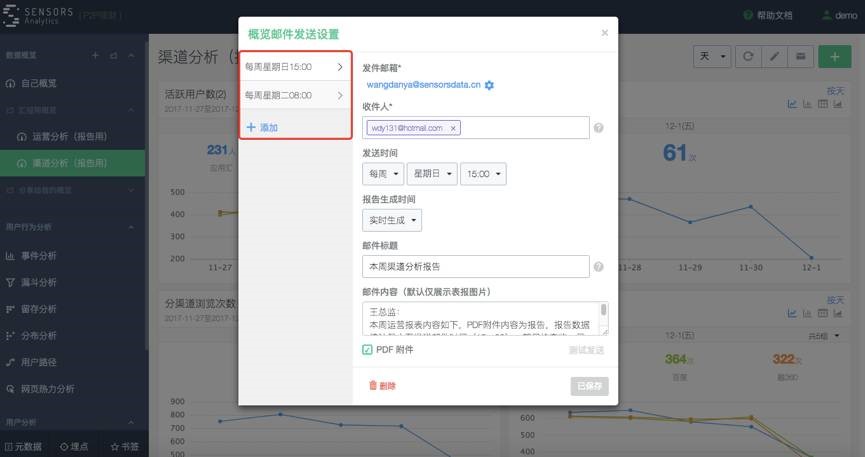Viewport: 865px width, 457px height.
Task: Click the 邮件标题 subject input field
Action: point(475,267)
